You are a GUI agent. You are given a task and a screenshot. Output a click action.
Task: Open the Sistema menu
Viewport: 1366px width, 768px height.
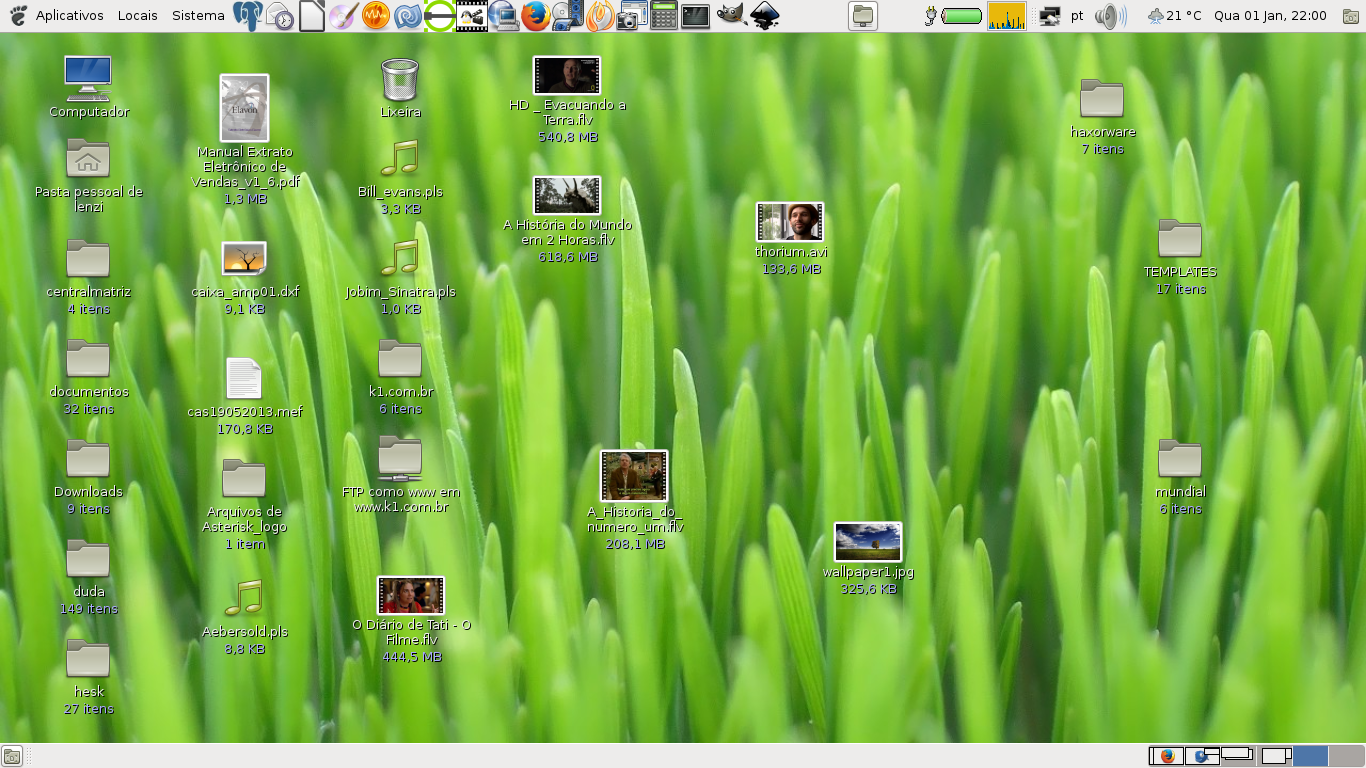(198, 16)
